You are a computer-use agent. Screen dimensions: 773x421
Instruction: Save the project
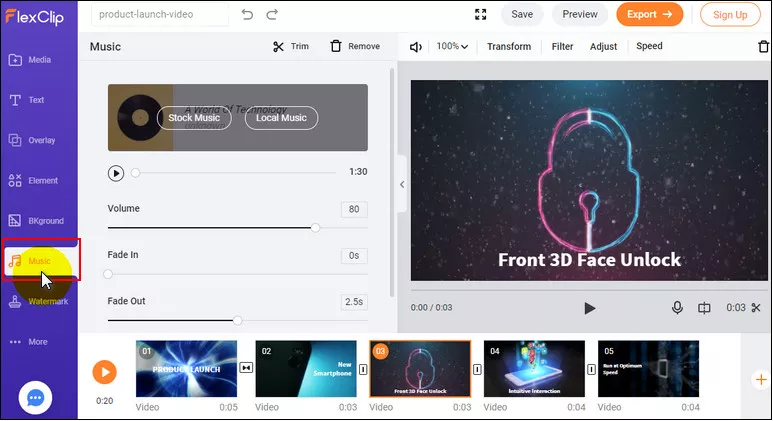pos(522,14)
